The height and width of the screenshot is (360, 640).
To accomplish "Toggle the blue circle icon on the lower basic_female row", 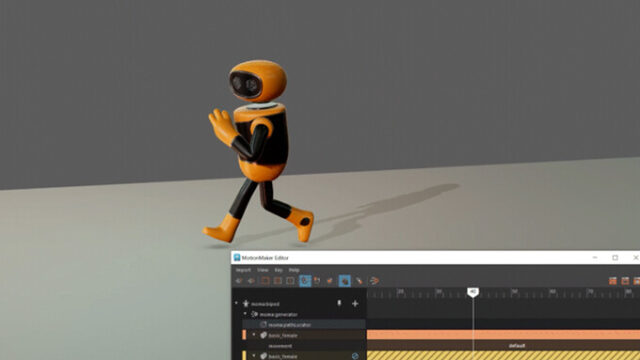I will click(x=355, y=356).
